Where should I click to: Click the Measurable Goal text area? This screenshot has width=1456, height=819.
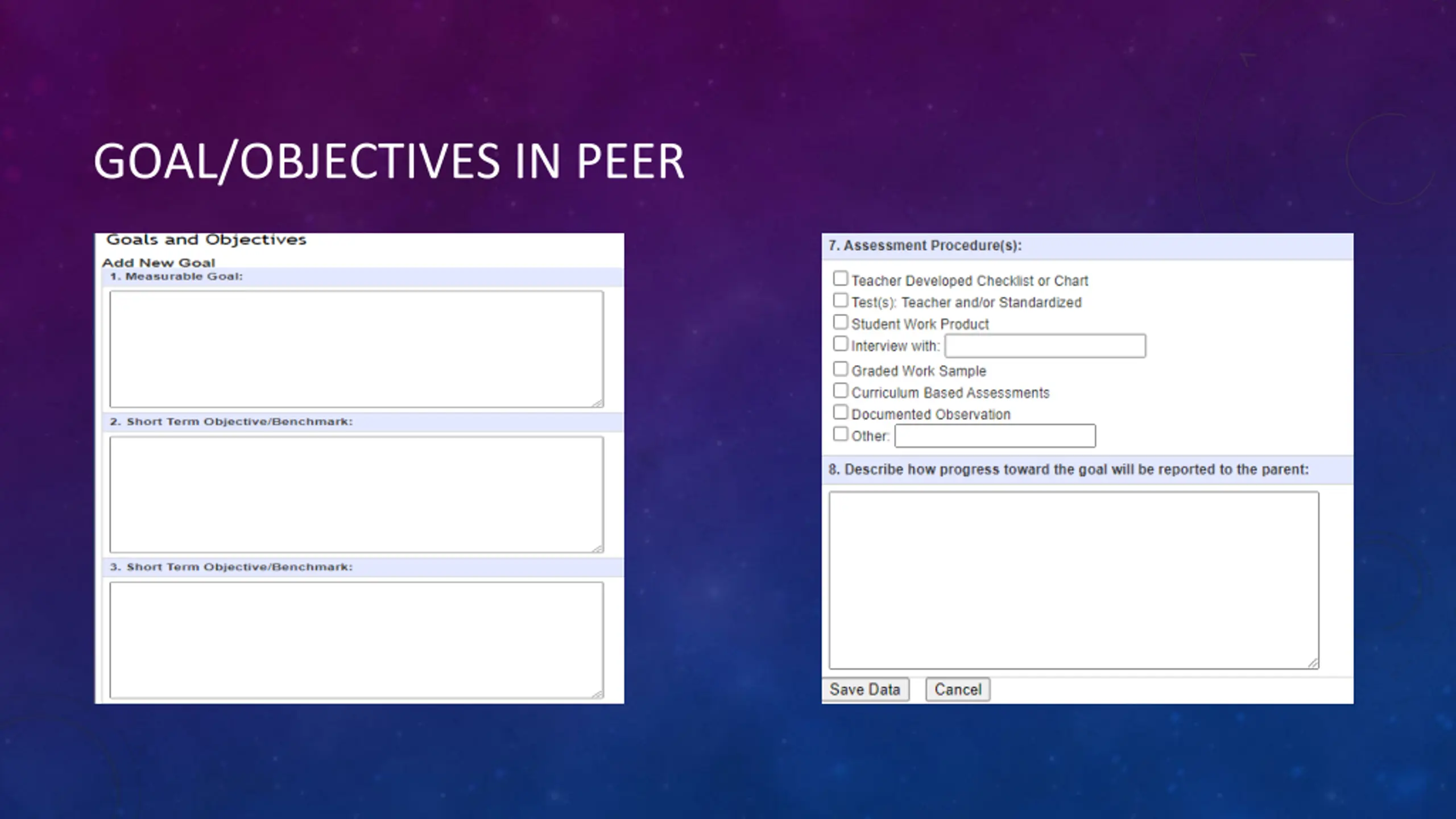point(357,349)
